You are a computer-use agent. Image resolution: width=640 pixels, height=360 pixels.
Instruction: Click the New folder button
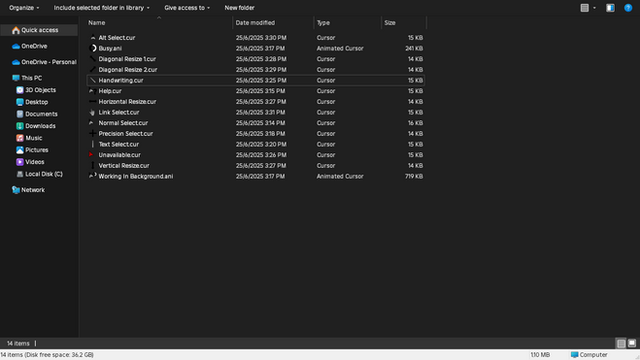point(239,8)
